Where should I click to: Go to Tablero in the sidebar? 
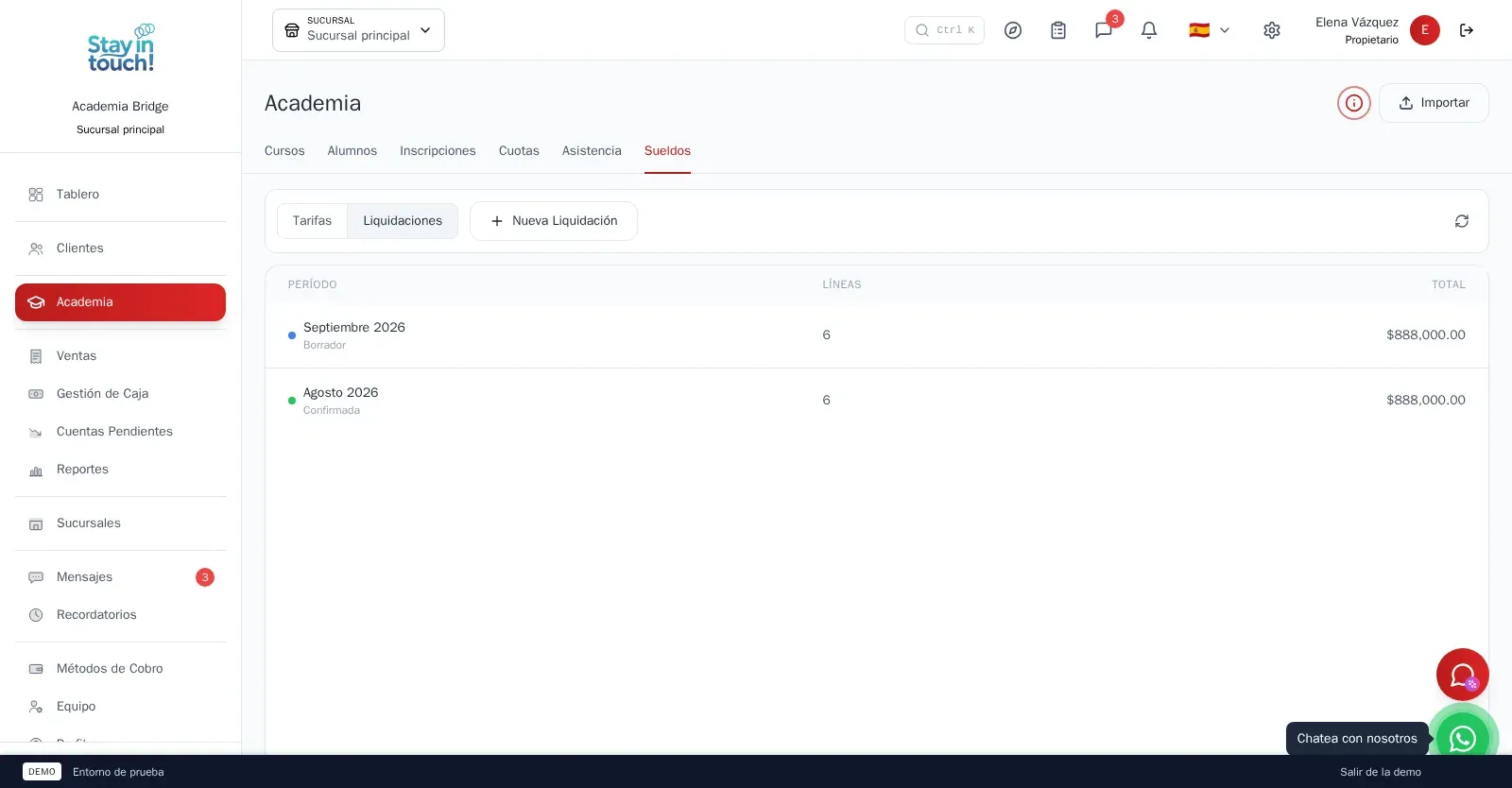(x=120, y=195)
